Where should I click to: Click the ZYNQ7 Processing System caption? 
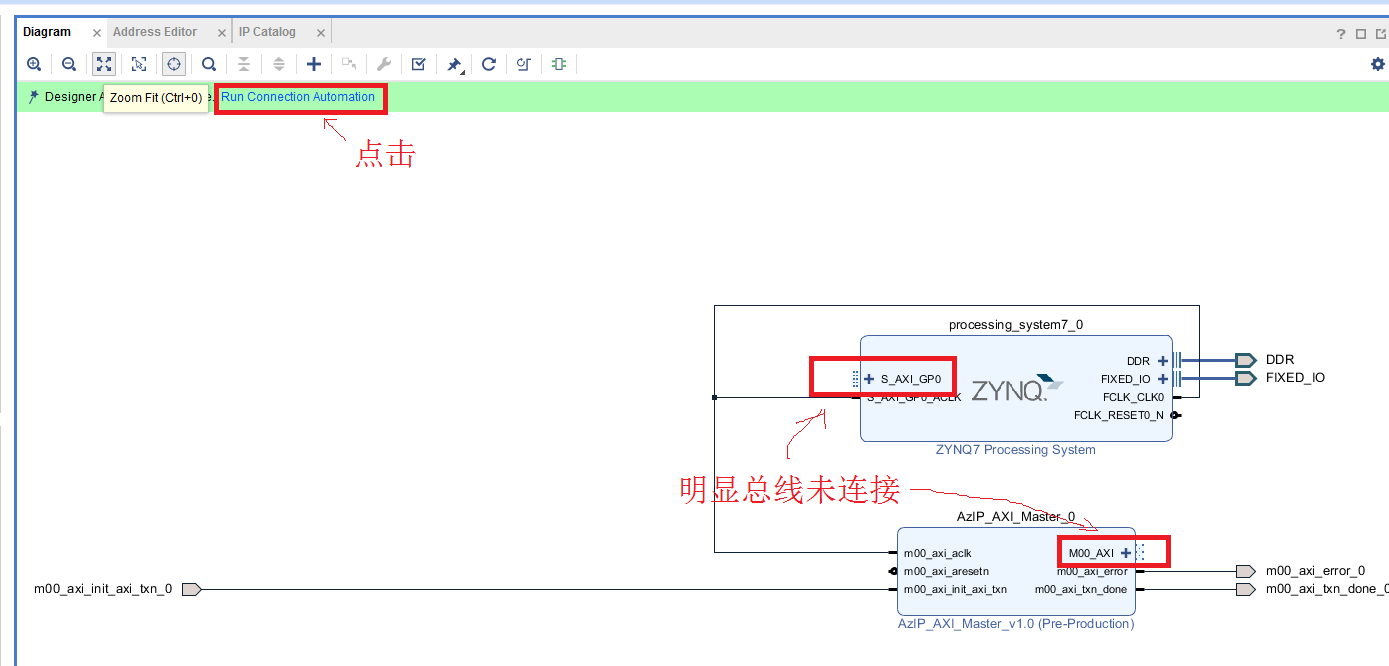click(x=1016, y=450)
